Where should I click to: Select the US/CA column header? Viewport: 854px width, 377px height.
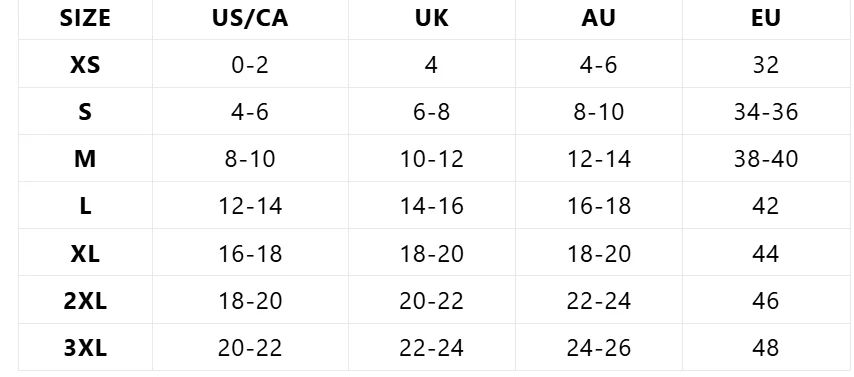point(250,18)
